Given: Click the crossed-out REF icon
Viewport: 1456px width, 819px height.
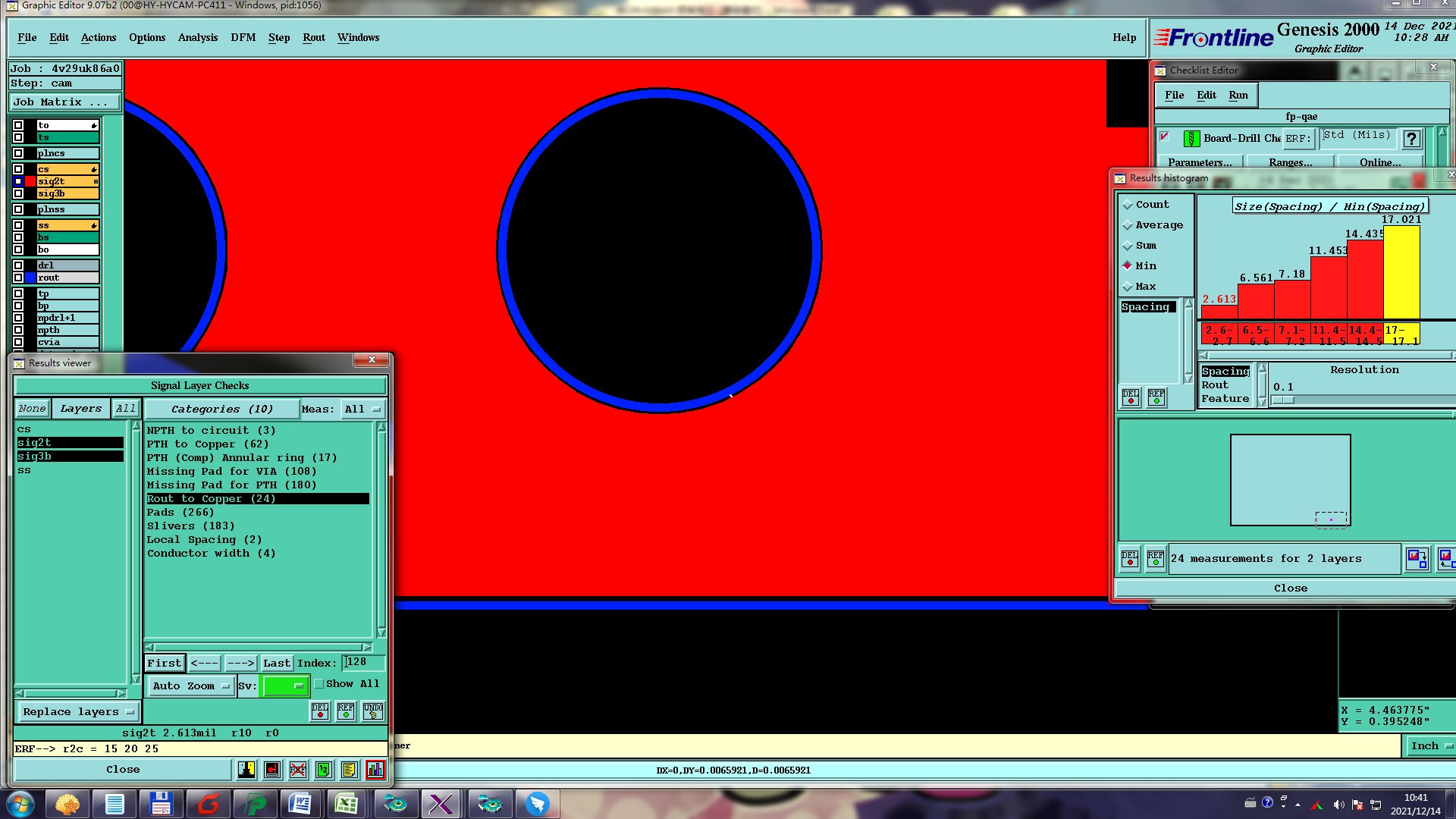Looking at the screenshot, I should coord(298,770).
